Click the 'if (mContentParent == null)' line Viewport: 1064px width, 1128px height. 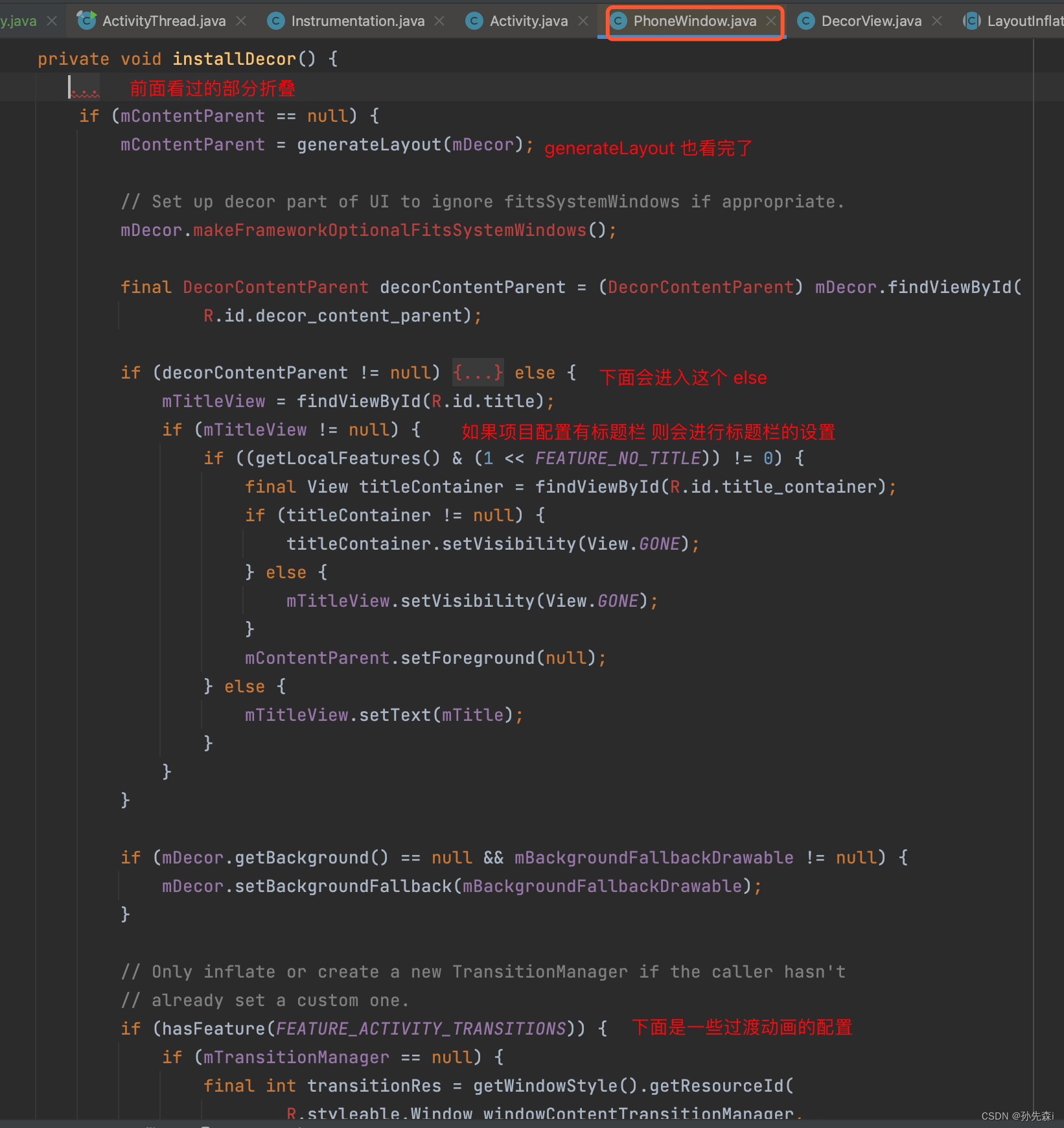[x=229, y=115]
